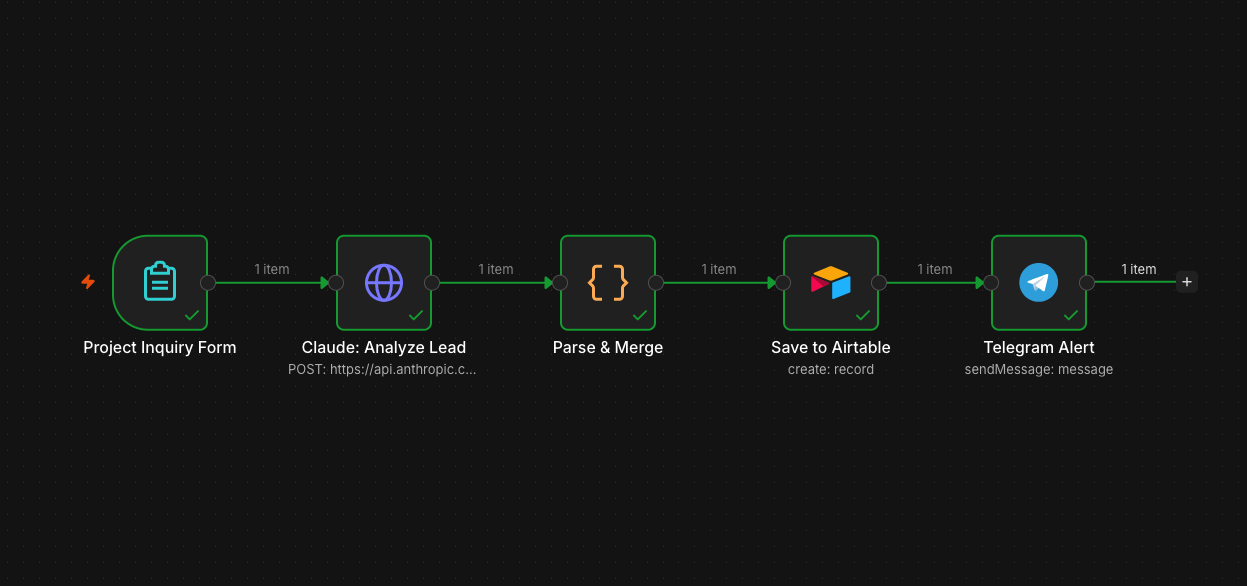Open the Telegram Alert node icon

1039,282
